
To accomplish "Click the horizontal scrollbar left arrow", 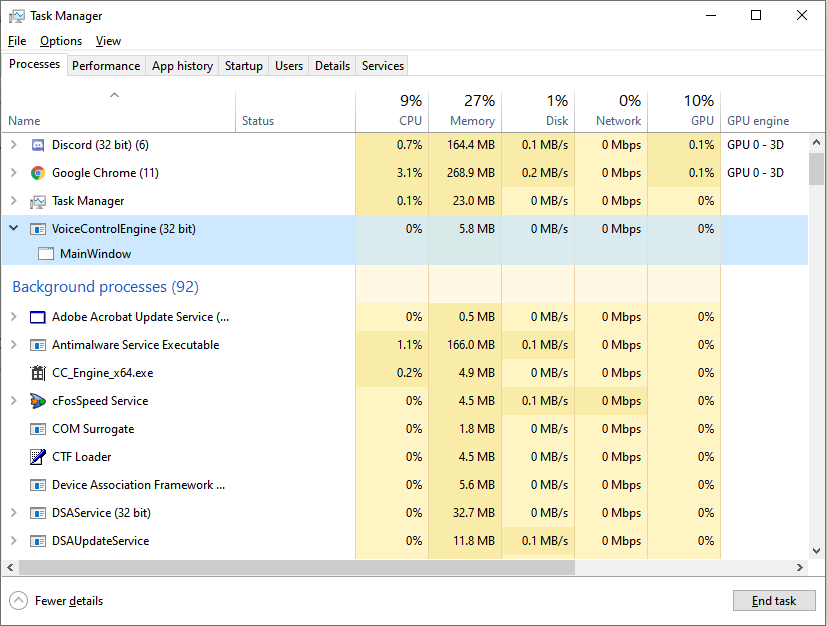I will click(10, 567).
